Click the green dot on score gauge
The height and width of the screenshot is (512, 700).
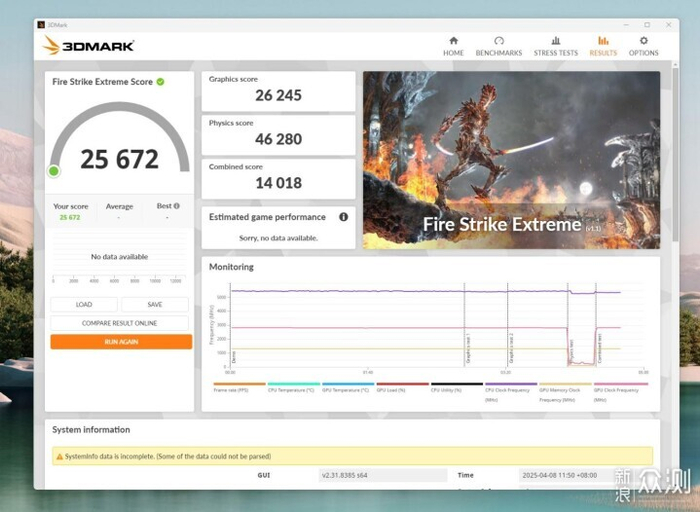coord(54,171)
